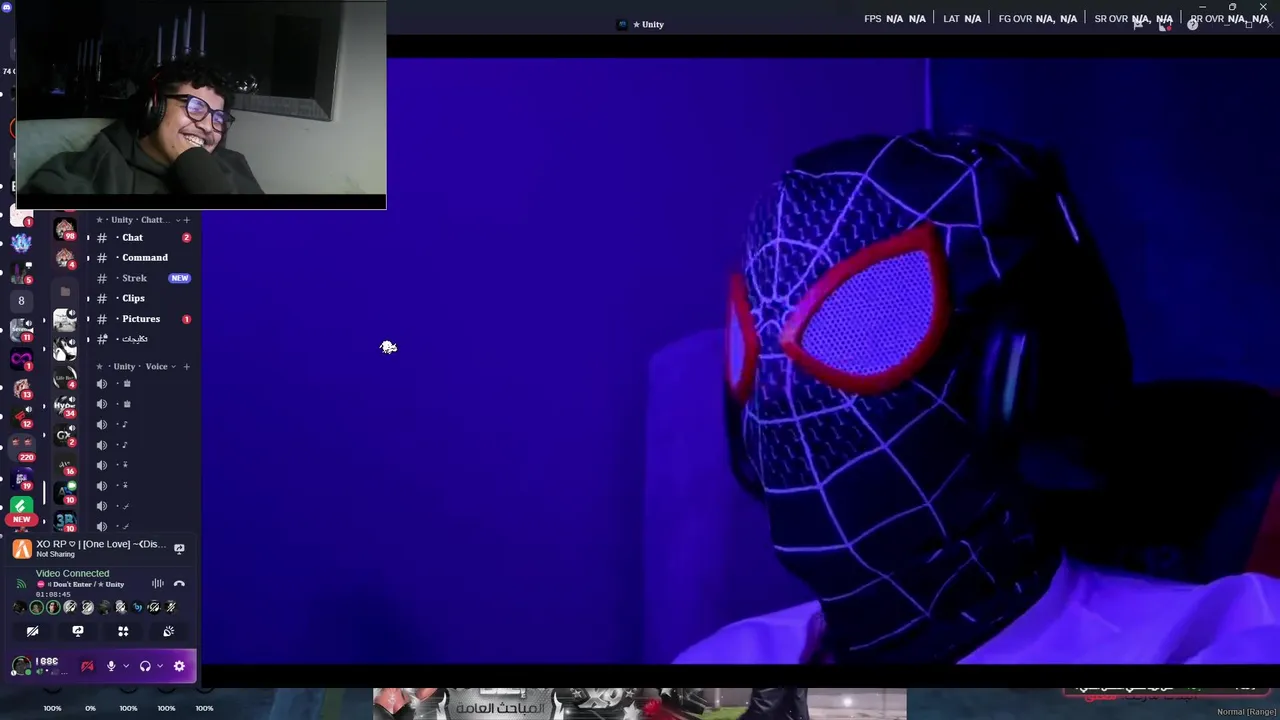Open the server icon with badge 19
Viewport: 1280px width, 720px height.
click(21, 480)
